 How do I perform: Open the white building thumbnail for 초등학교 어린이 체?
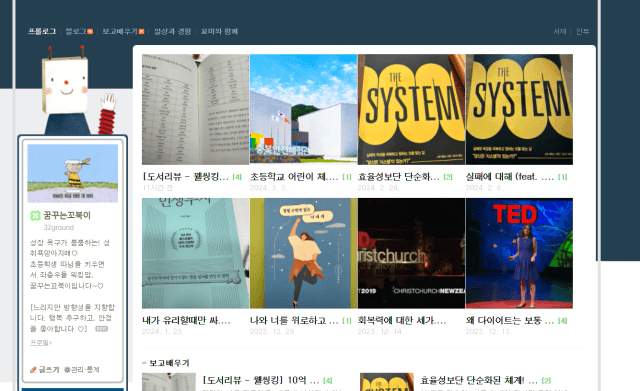tap(303, 109)
